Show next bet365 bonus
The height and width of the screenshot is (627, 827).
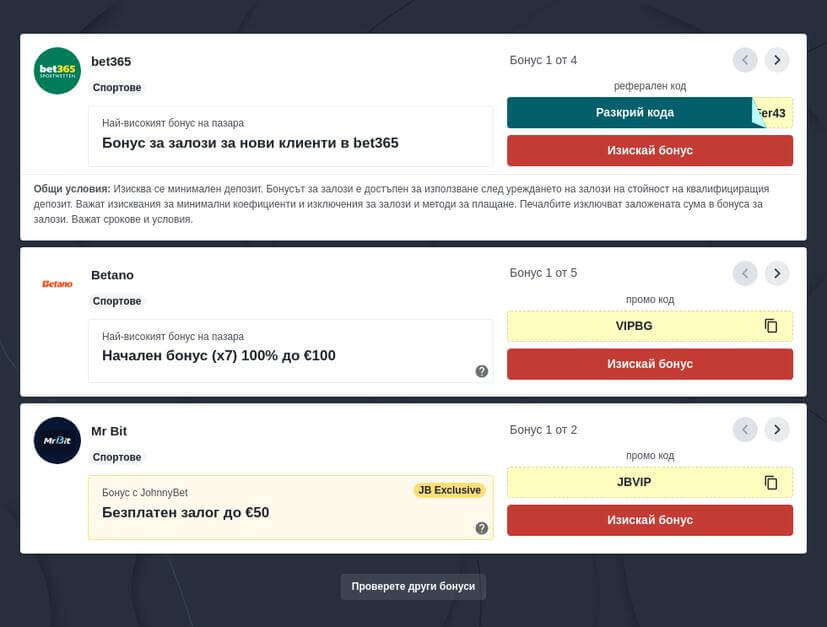[777, 60]
